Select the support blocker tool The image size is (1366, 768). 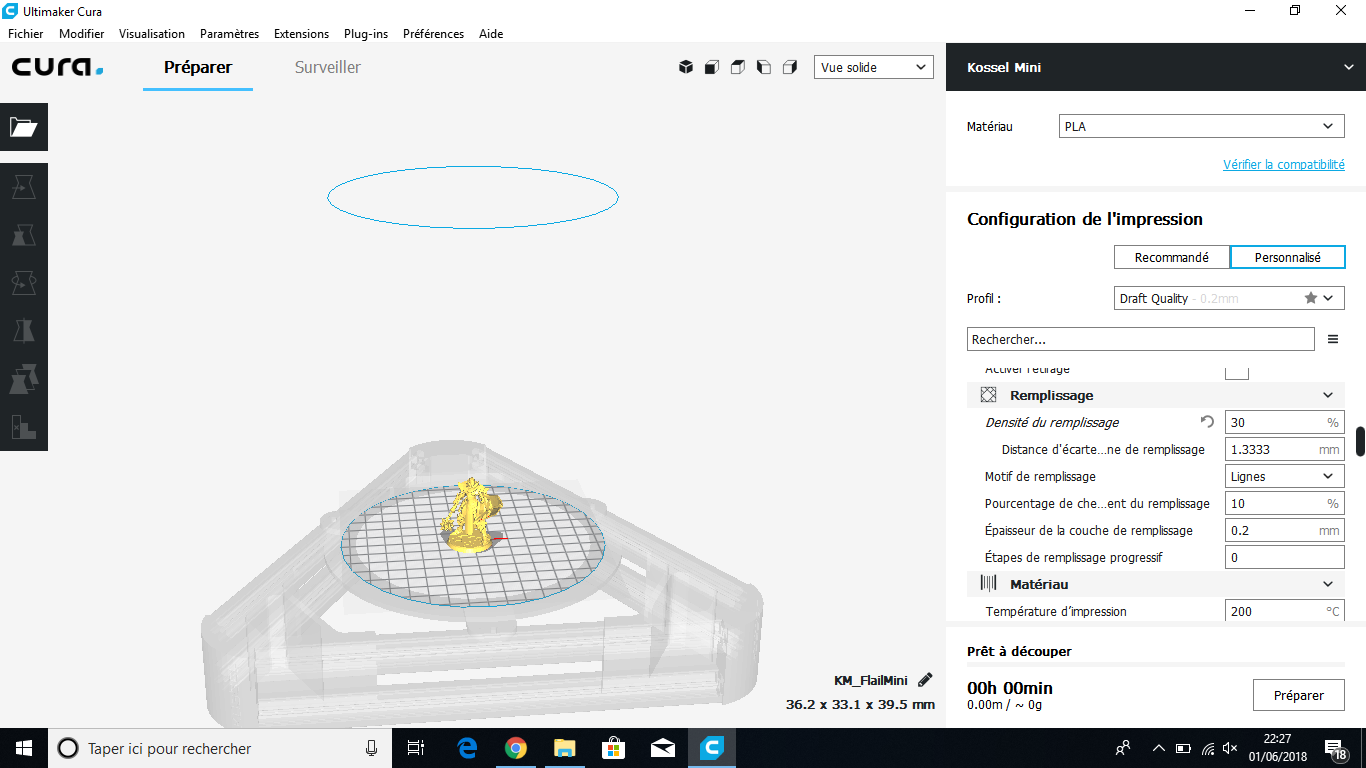point(24,427)
